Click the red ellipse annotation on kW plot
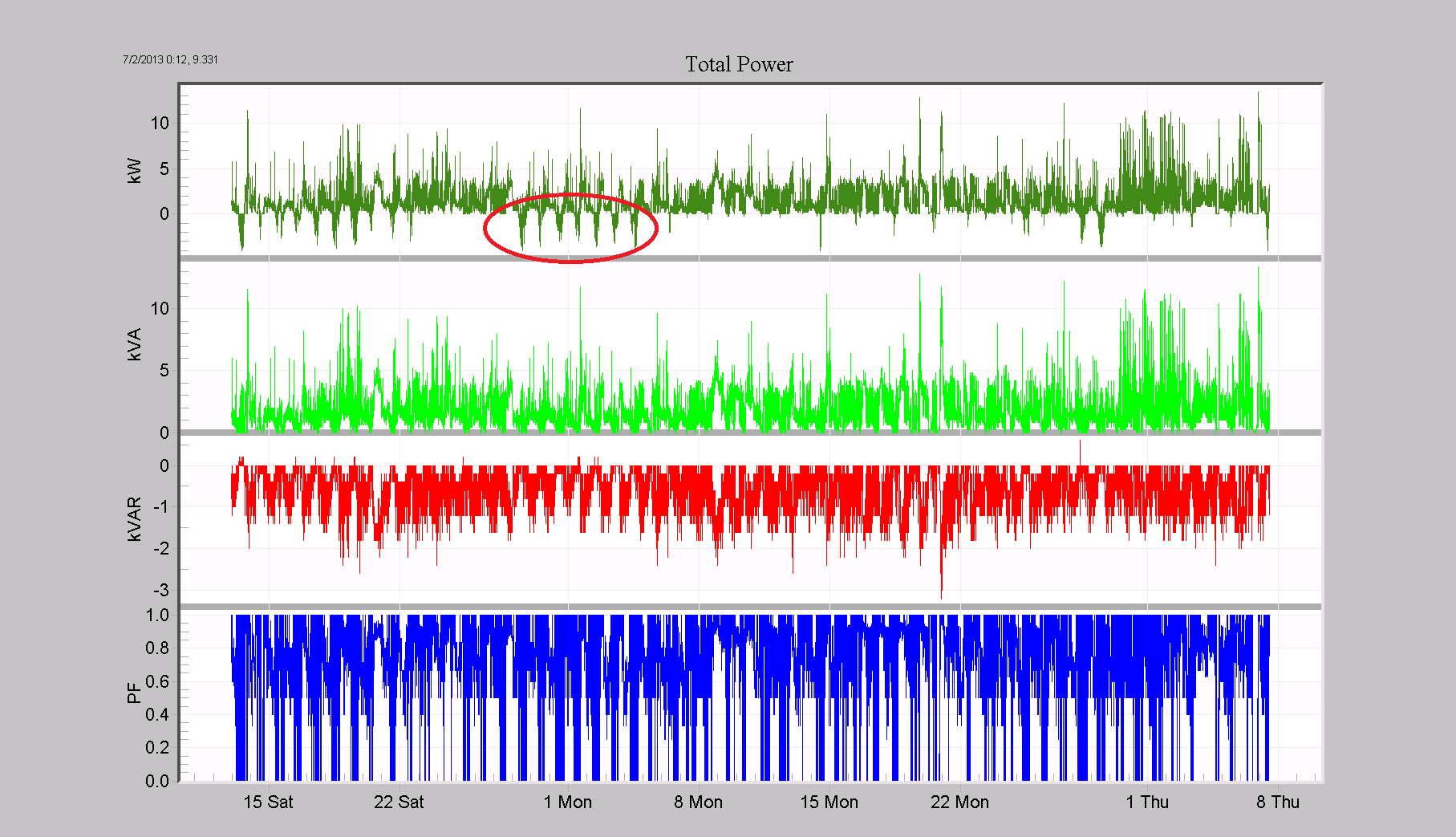1456x837 pixels. 571,227
